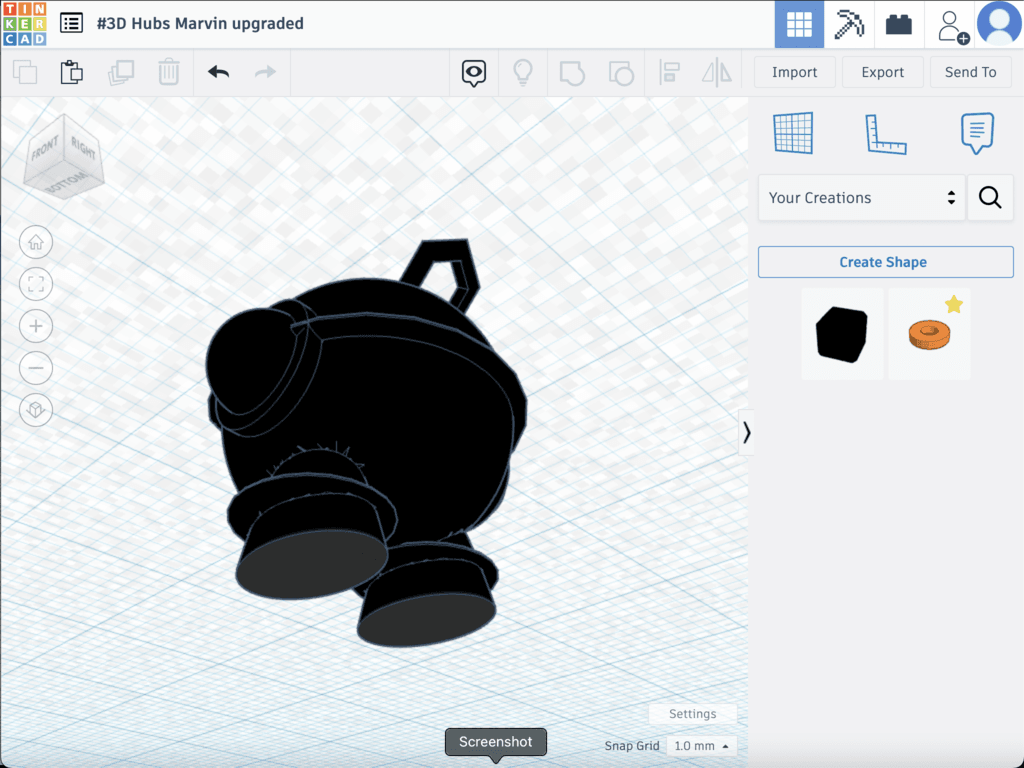Mirror the selected shape
The width and height of the screenshot is (1024, 768).
717,72
